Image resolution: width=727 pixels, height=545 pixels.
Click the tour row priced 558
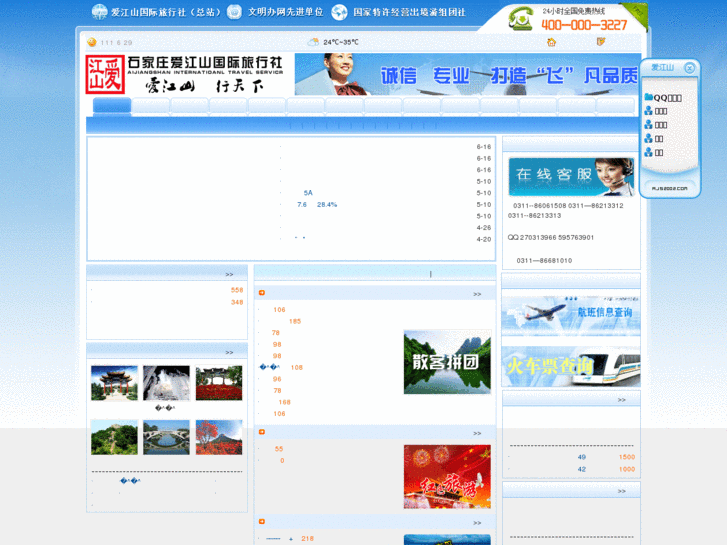tap(167, 290)
